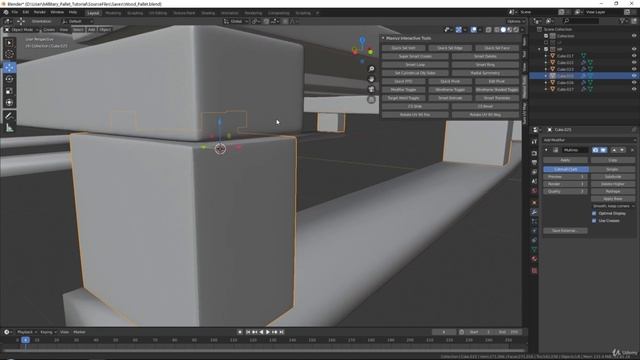Jump to first frame playback button
The height and width of the screenshot is (360, 640).
(x=247, y=332)
